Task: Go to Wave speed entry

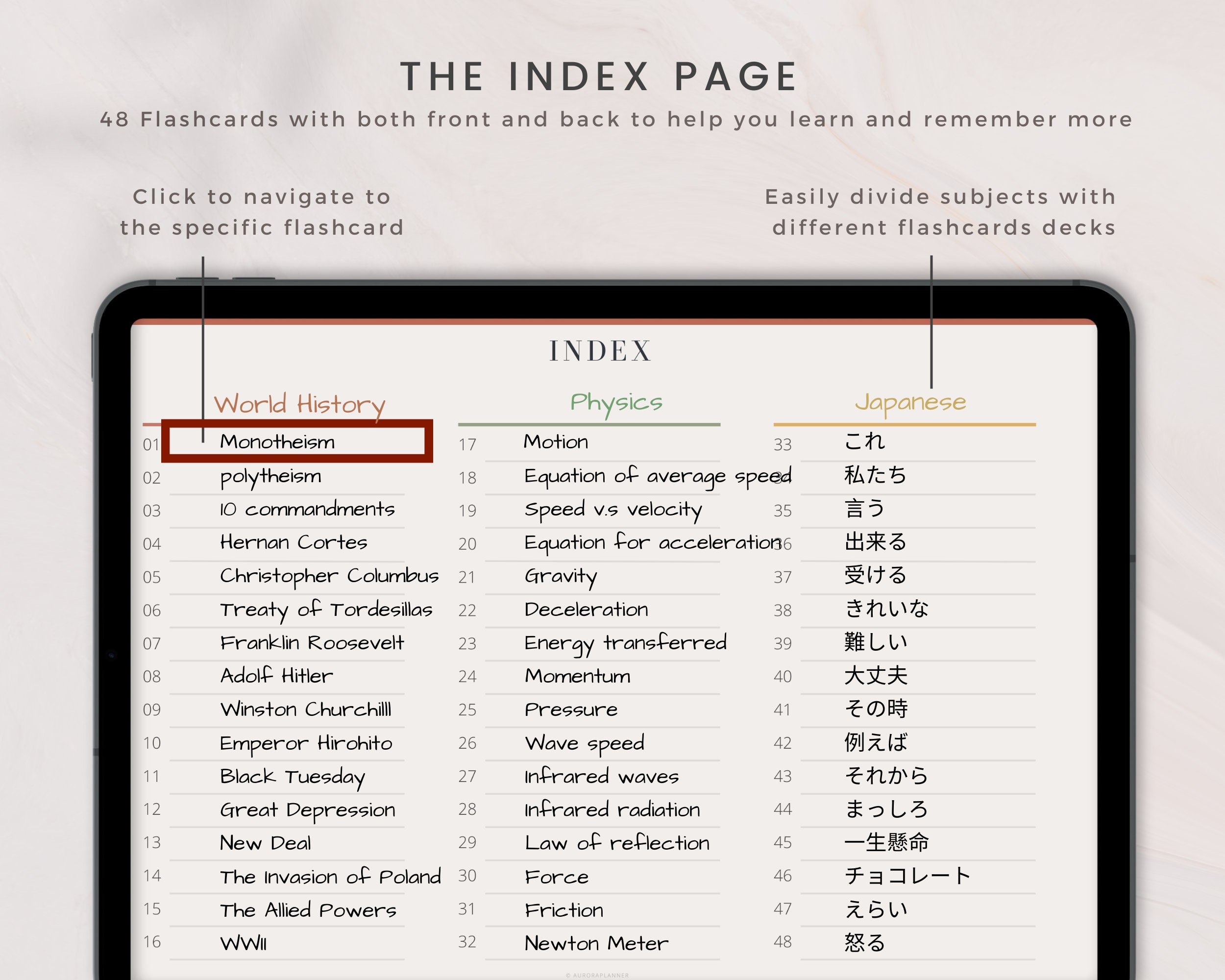Action: [584, 743]
